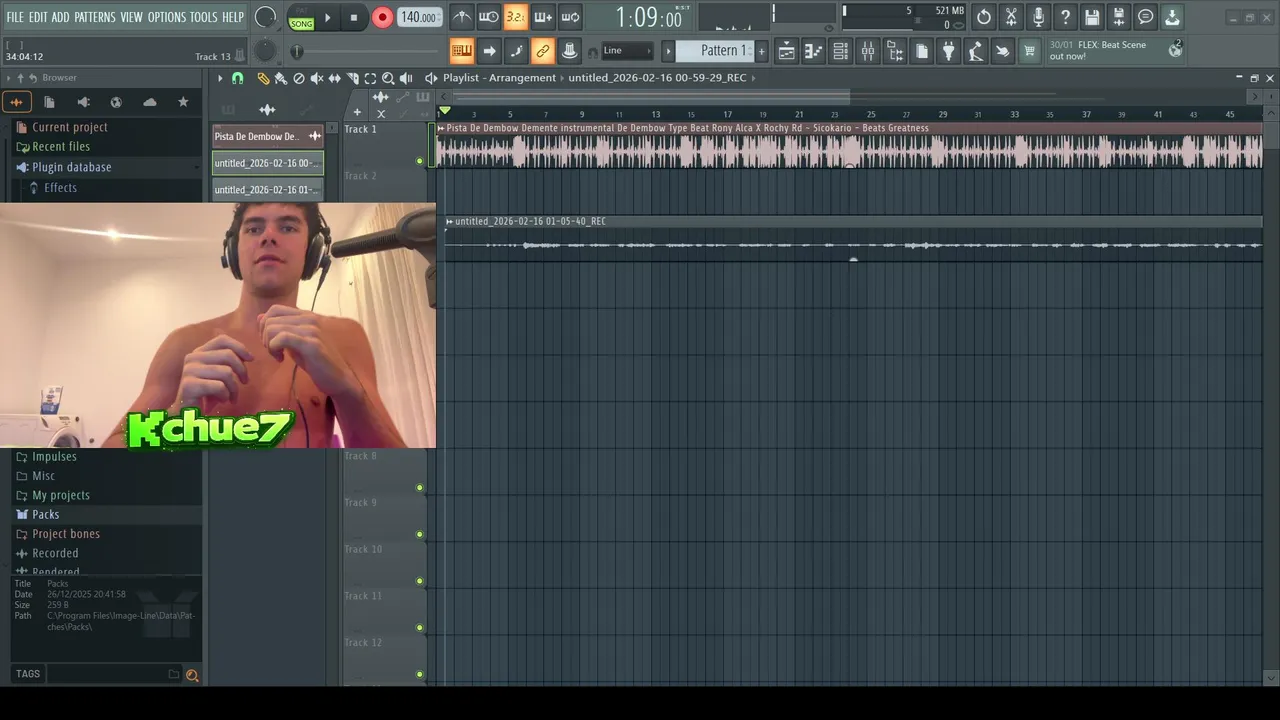Open the EDIT menu
Viewport: 1280px width, 720px height.
tap(38, 17)
